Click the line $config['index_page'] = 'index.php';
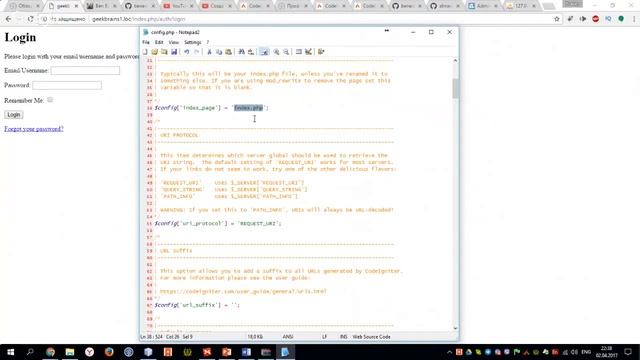 click(x=211, y=108)
